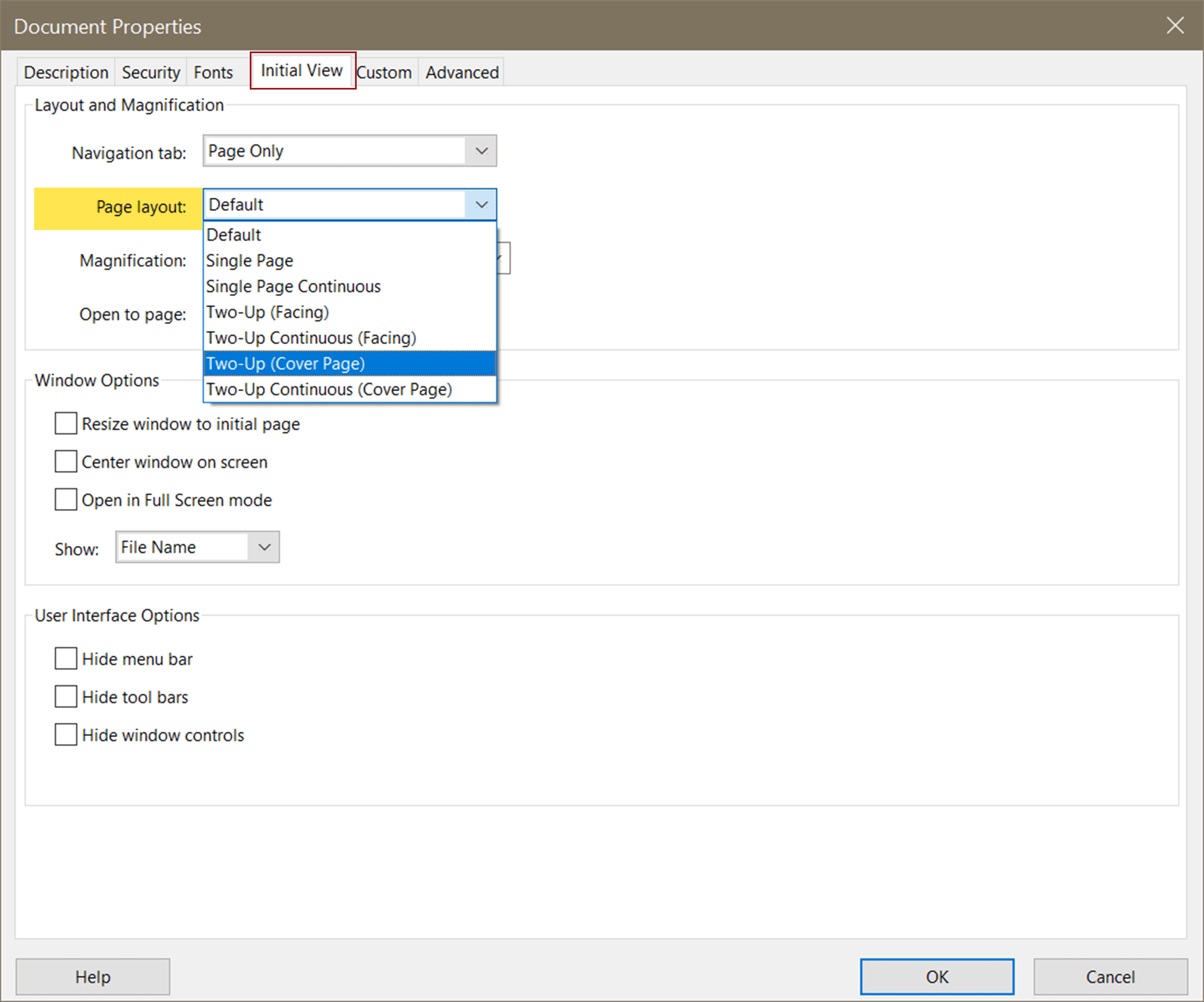Enable Open in Full Screen mode
The image size is (1204, 1002).
66,499
